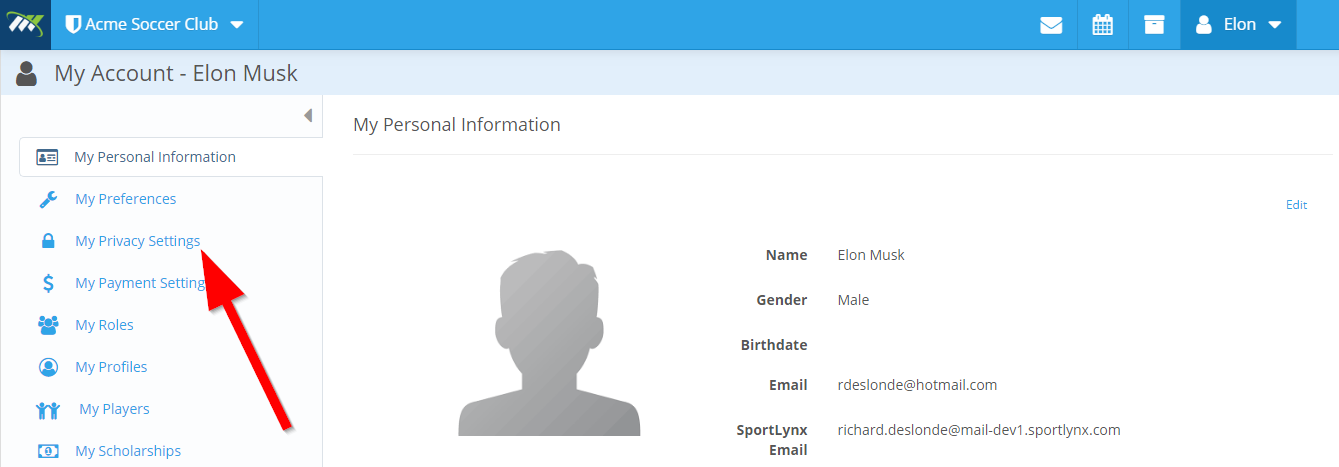1339x467 pixels.
Task: Open the Elon user menu dropdown
Action: pyautogui.click(x=1238, y=24)
